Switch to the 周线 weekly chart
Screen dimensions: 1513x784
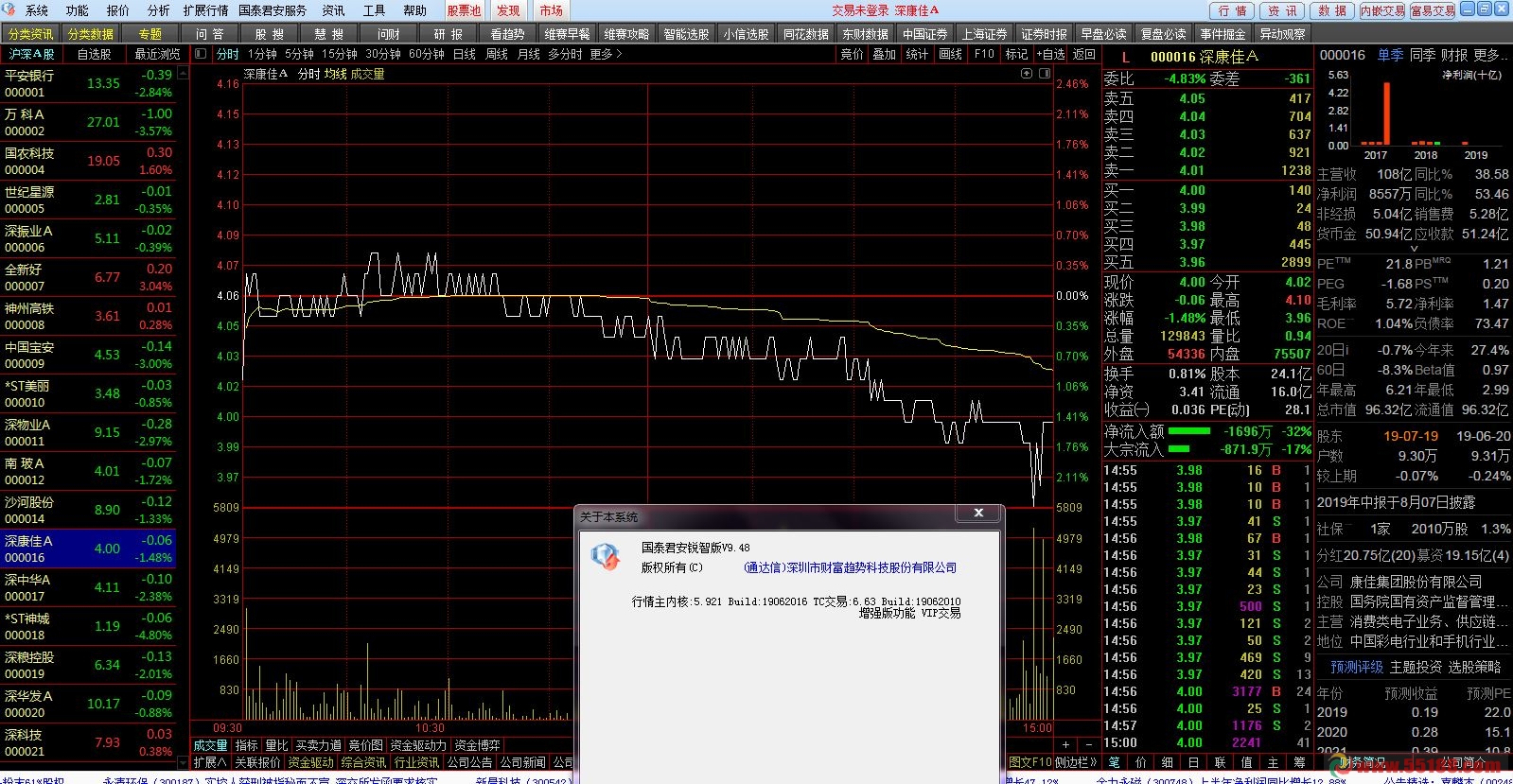click(497, 54)
